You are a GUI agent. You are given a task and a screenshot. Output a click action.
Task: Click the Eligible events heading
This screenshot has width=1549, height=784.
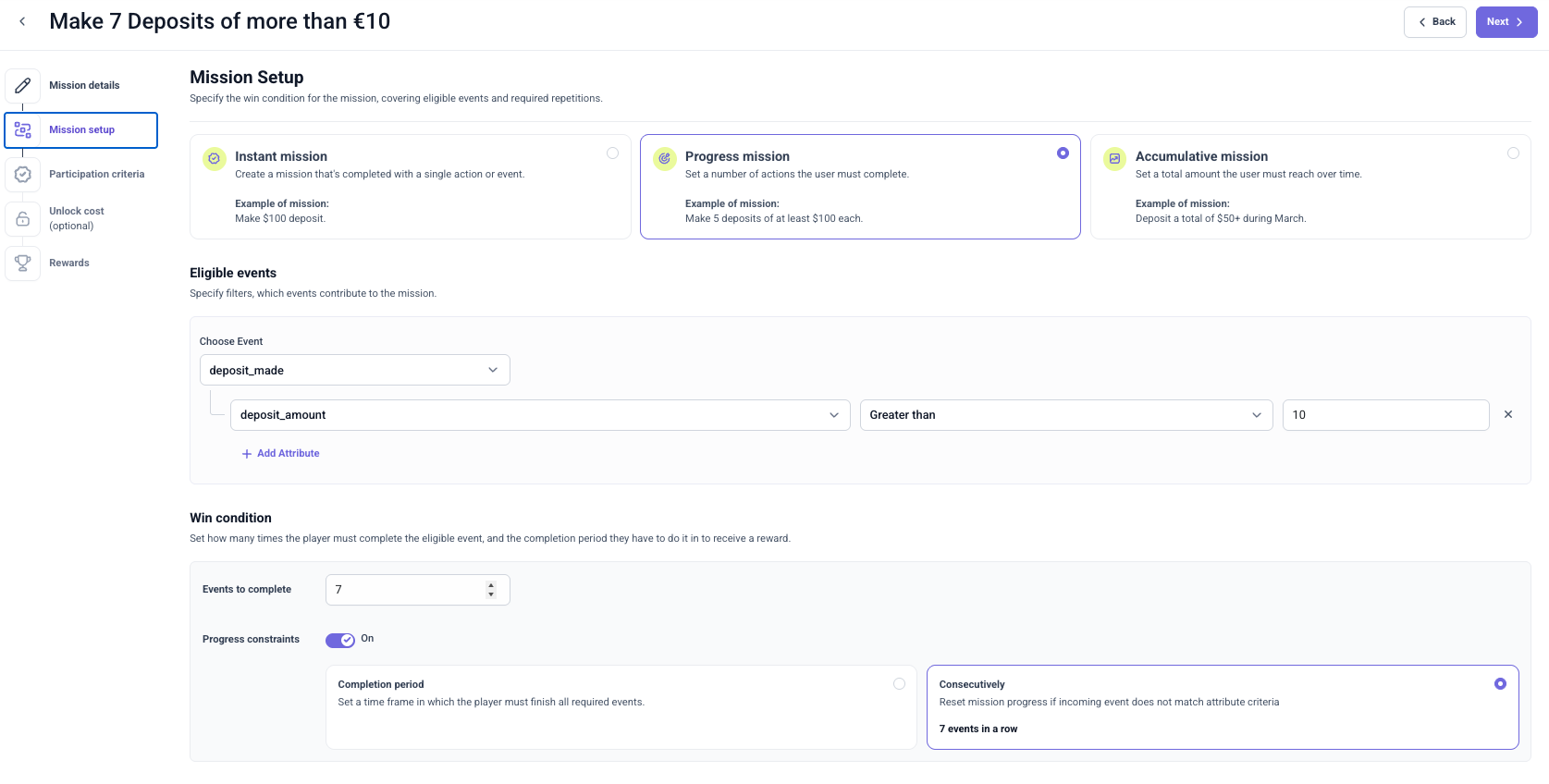[233, 273]
